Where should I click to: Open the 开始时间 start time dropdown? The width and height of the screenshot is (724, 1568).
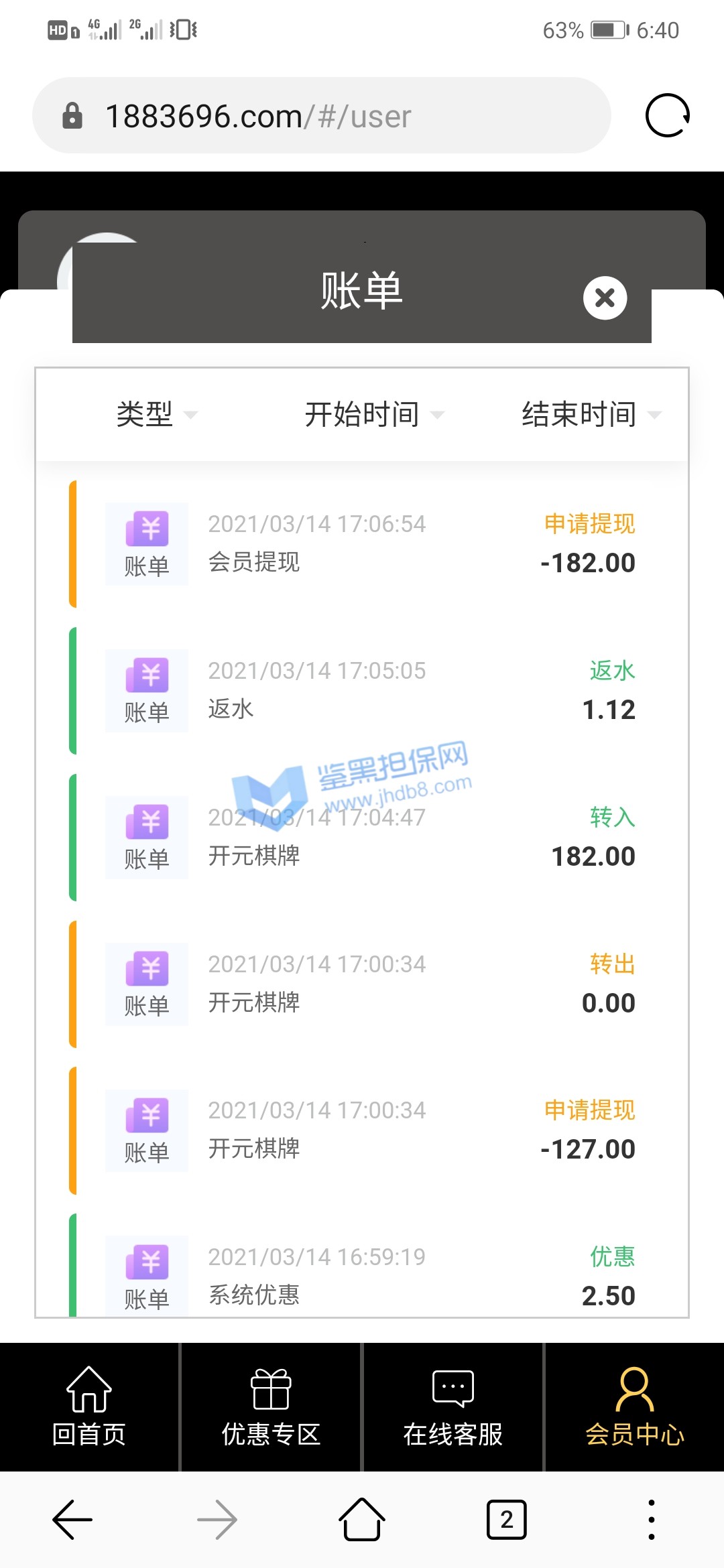click(x=373, y=414)
